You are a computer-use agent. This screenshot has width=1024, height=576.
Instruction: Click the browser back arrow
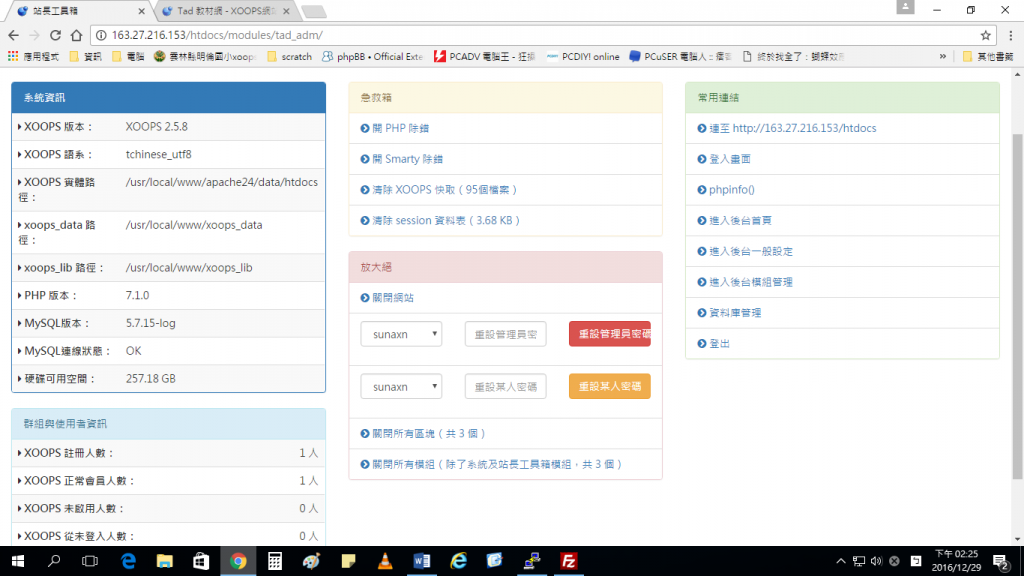pyautogui.click(x=13, y=34)
